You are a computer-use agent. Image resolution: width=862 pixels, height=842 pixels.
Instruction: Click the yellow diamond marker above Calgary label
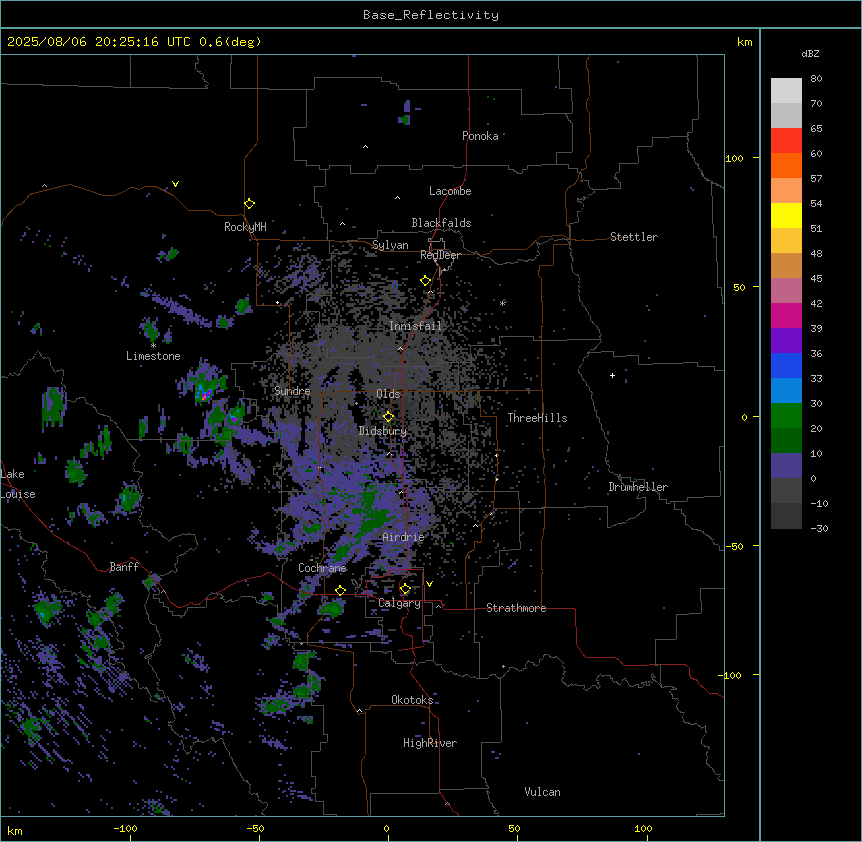(x=405, y=589)
